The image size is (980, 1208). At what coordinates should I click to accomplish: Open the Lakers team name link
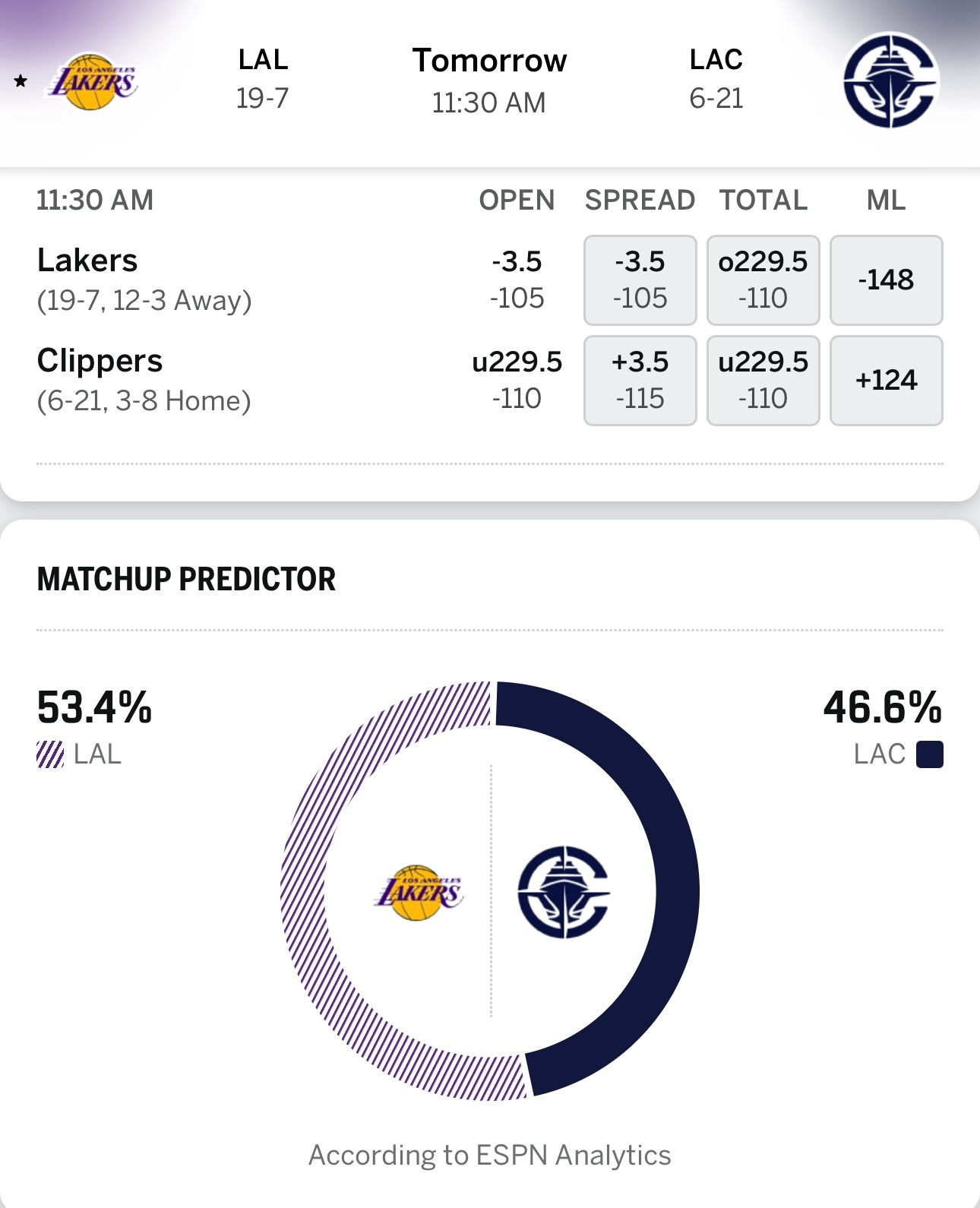(87, 261)
